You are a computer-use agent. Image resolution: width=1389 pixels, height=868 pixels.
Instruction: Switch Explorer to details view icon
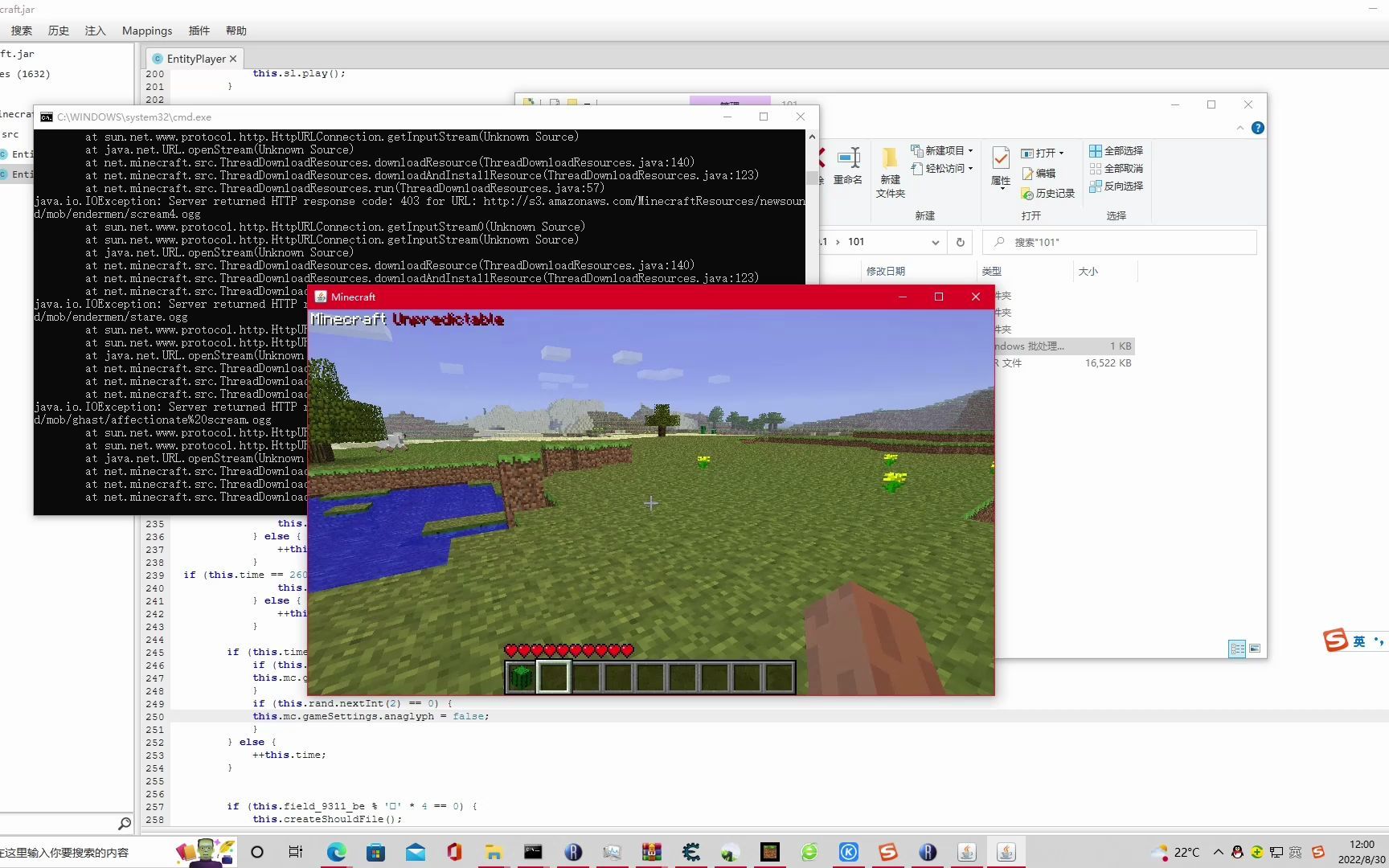pos(1237,648)
